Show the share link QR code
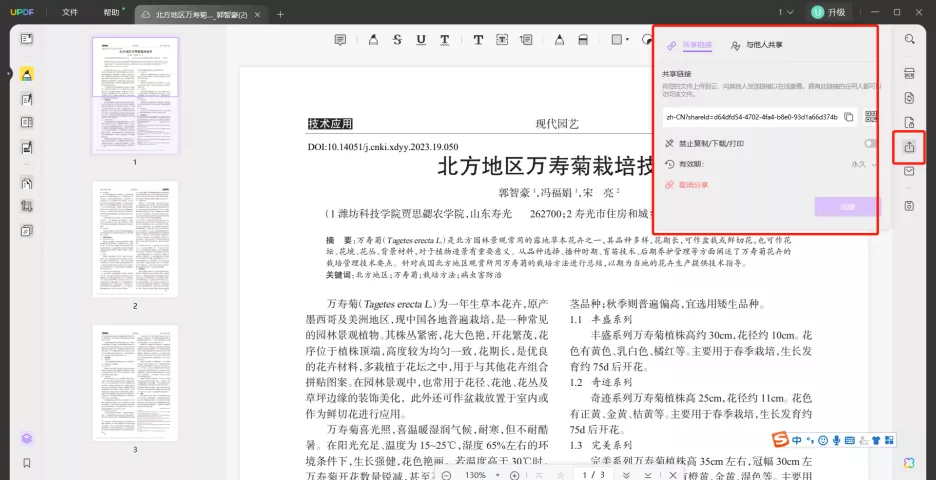 click(x=871, y=116)
